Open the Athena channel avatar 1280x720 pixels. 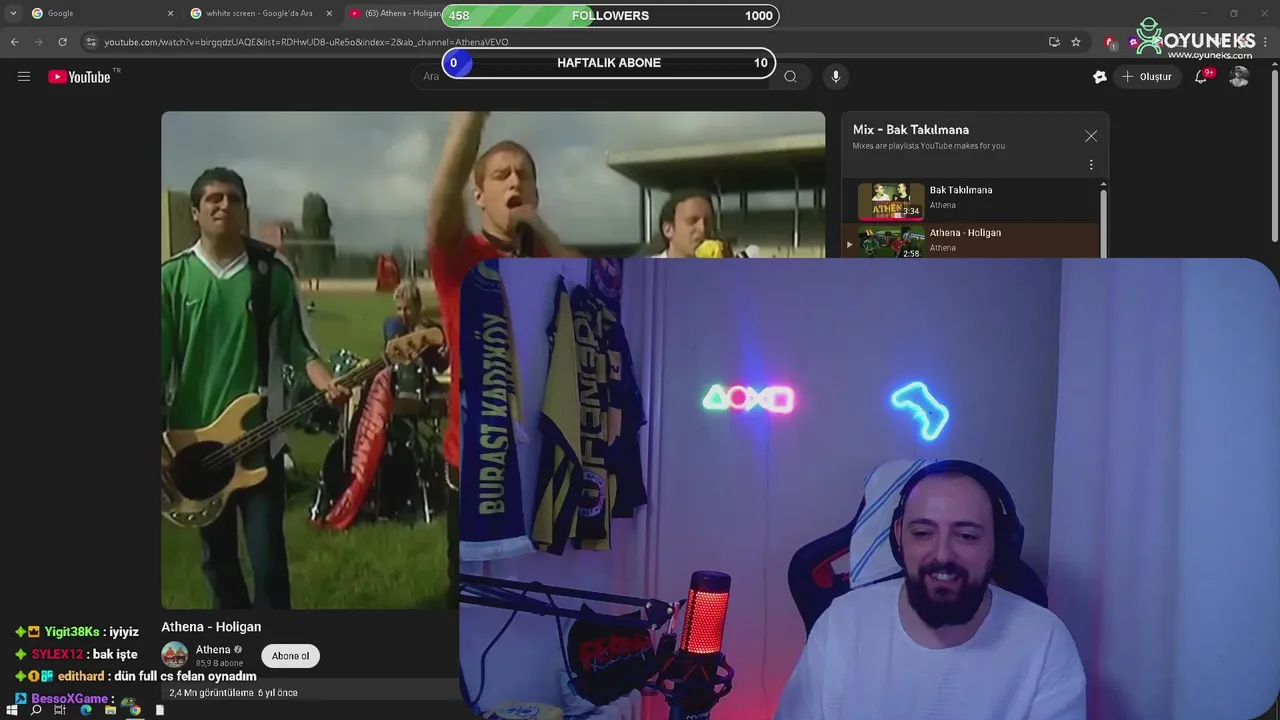click(x=175, y=655)
